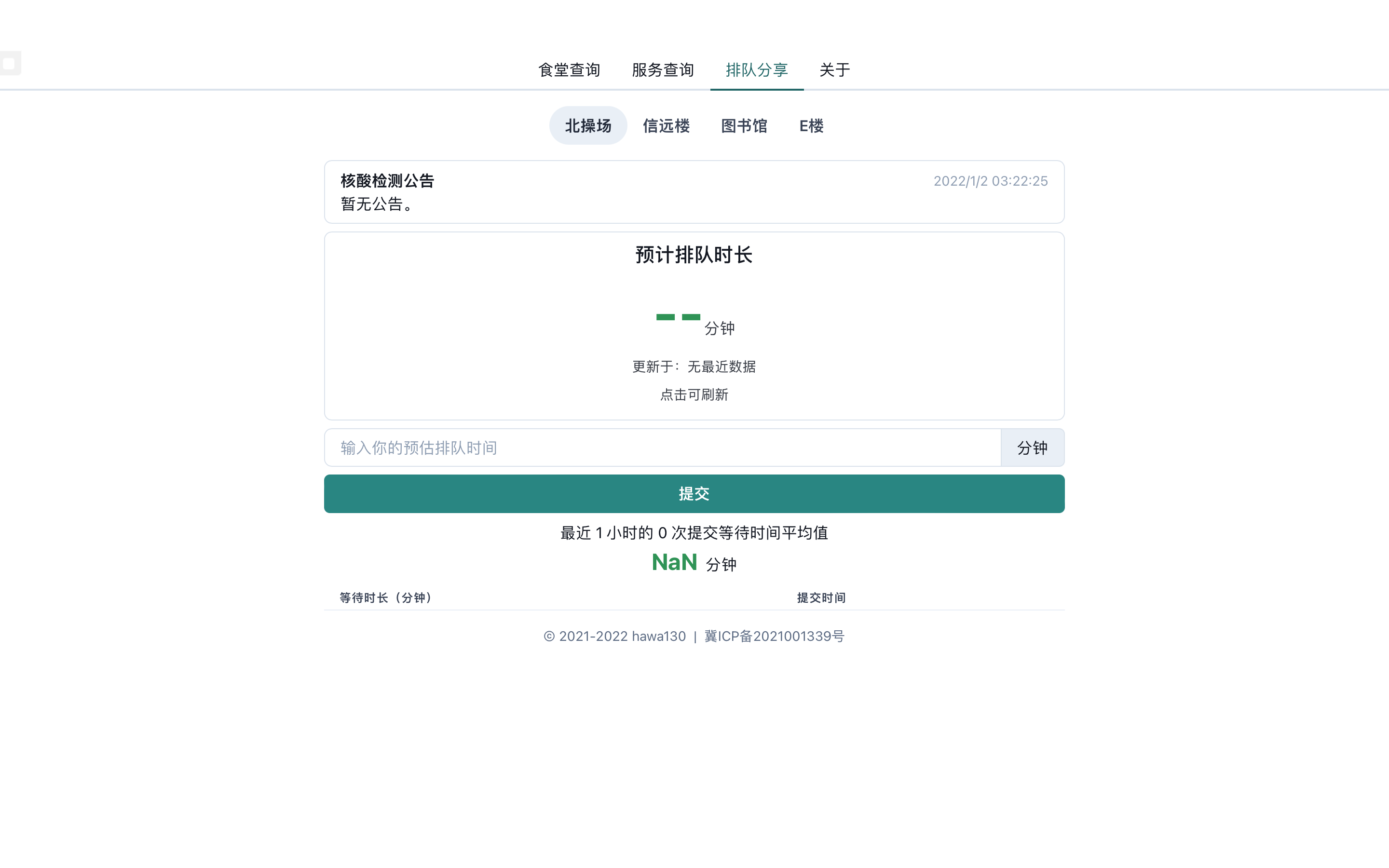This screenshot has width=1389, height=868.
Task: Choose the 图书馆 location
Action: coord(744,126)
